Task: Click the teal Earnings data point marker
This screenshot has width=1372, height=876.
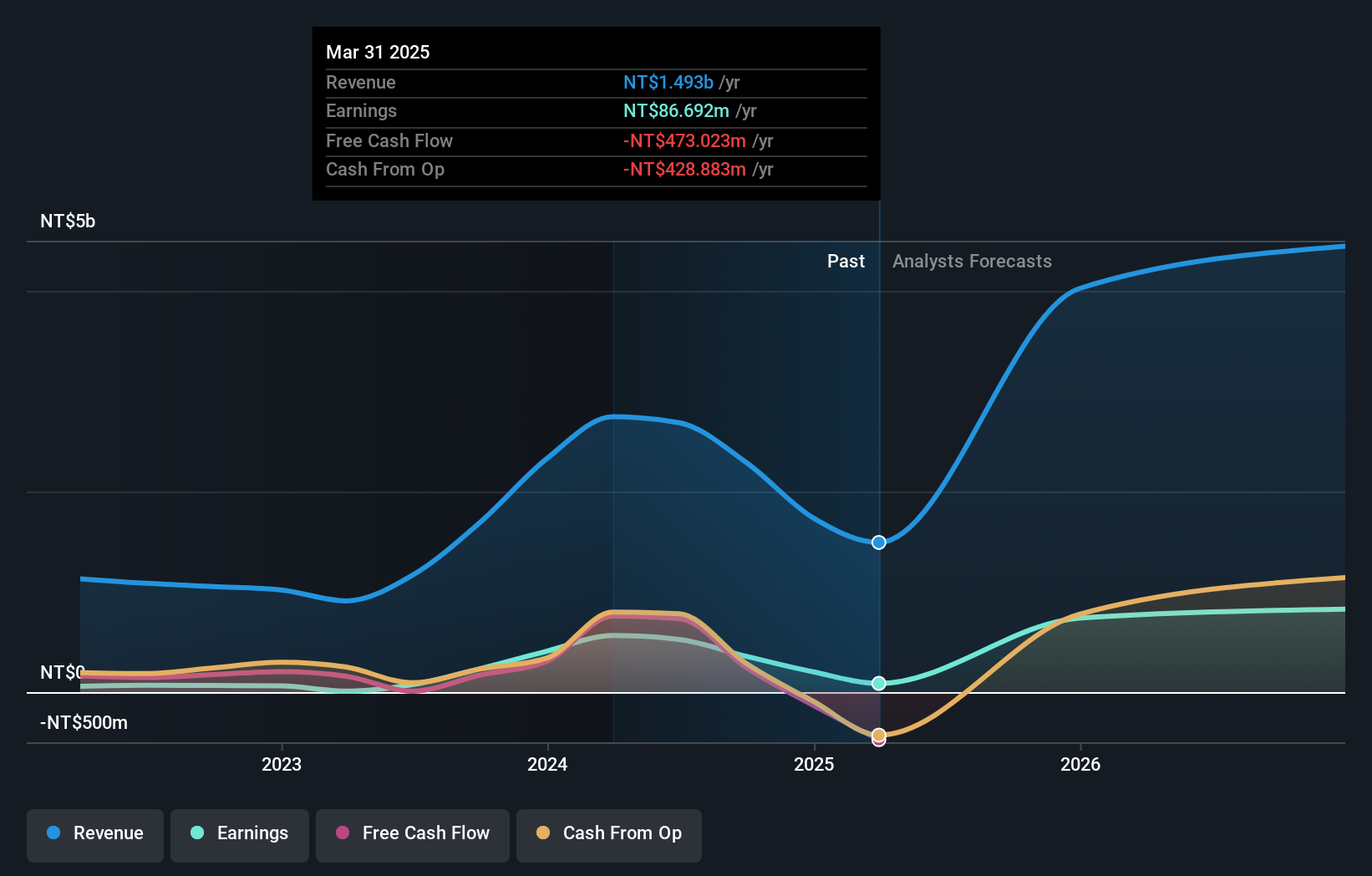Action: pos(879,683)
